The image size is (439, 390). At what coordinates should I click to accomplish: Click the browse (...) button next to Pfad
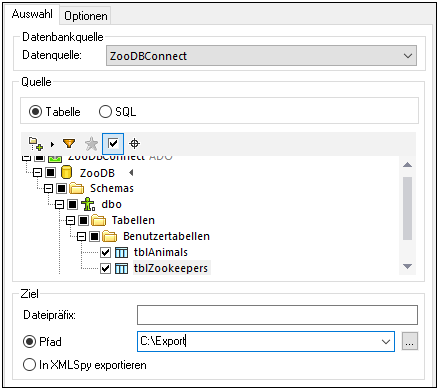click(x=410, y=341)
